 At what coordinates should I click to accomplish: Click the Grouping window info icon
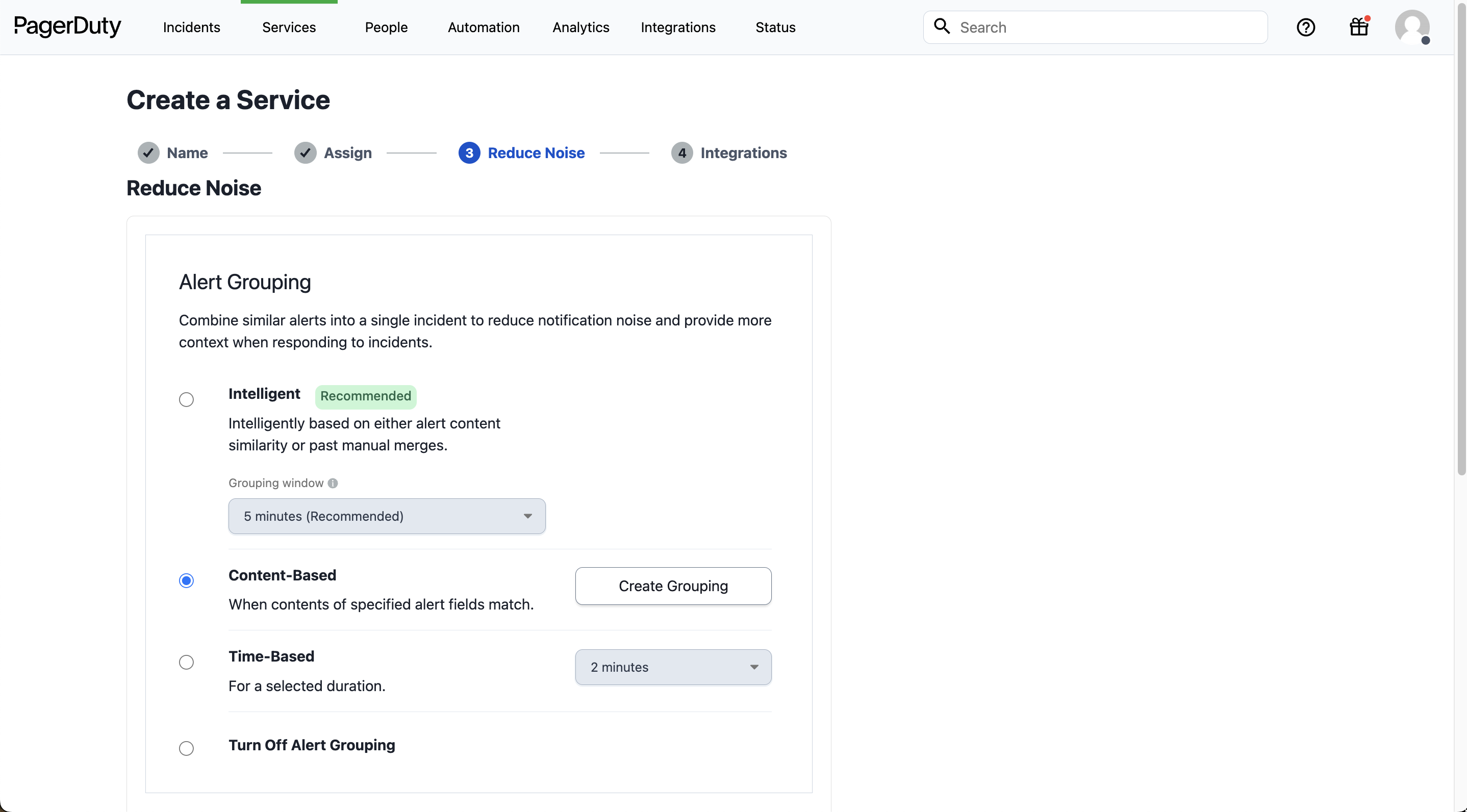click(333, 483)
